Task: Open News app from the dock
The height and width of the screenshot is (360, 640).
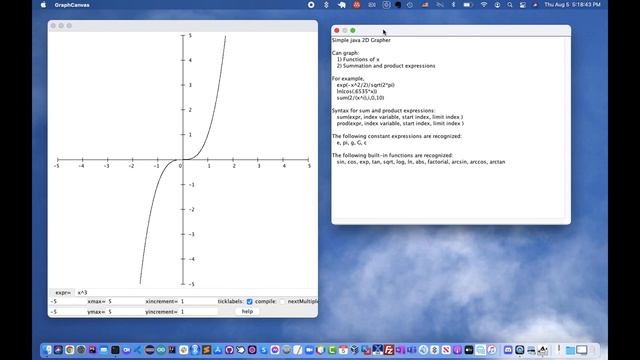Action: [x=446, y=350]
